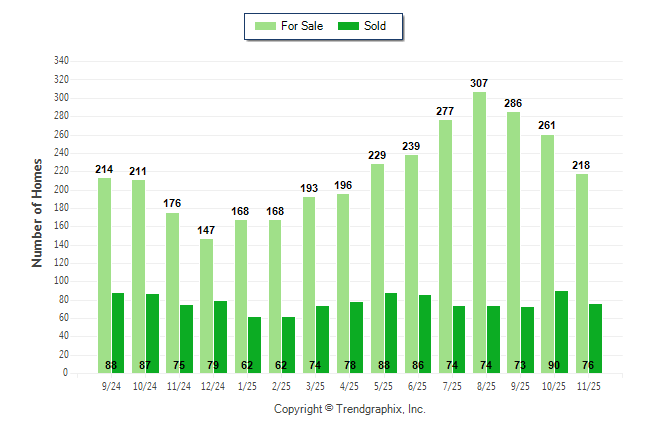
Task: Click the Sold legend color swatch
Action: (x=348, y=26)
